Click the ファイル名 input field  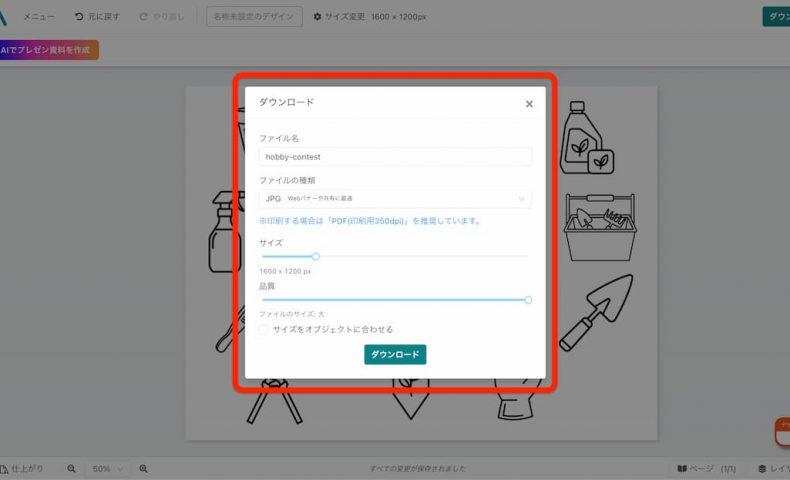click(395, 157)
